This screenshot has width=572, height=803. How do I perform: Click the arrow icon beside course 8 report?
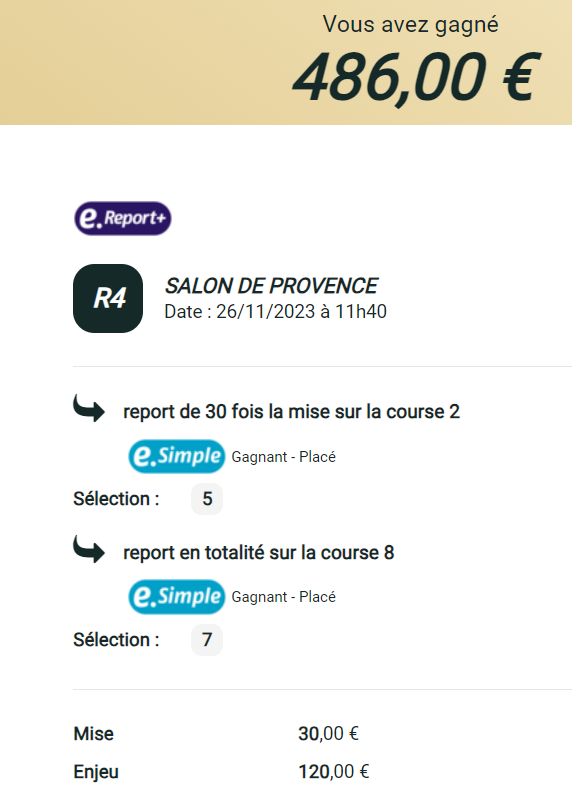[89, 550]
